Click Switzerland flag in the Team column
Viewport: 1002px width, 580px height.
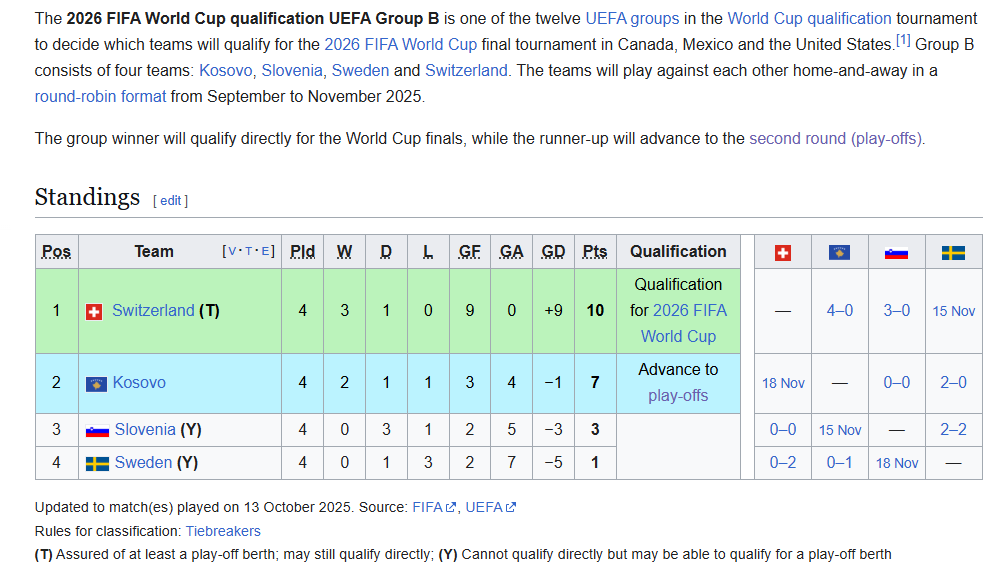[x=95, y=312]
